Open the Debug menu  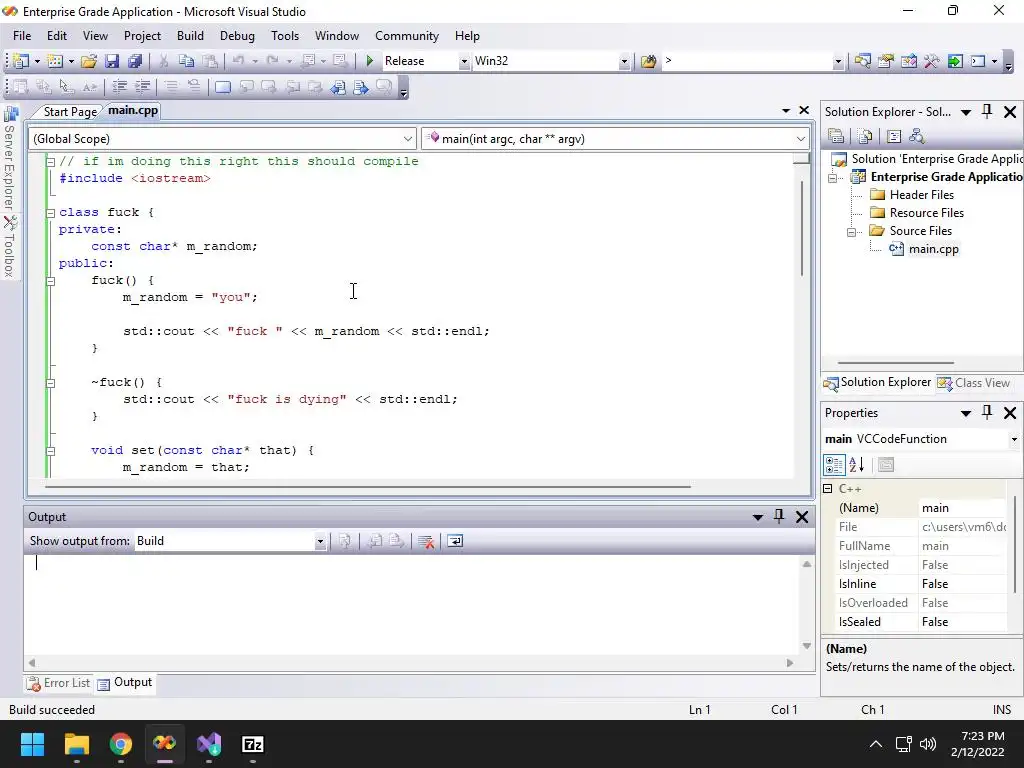[x=237, y=36]
